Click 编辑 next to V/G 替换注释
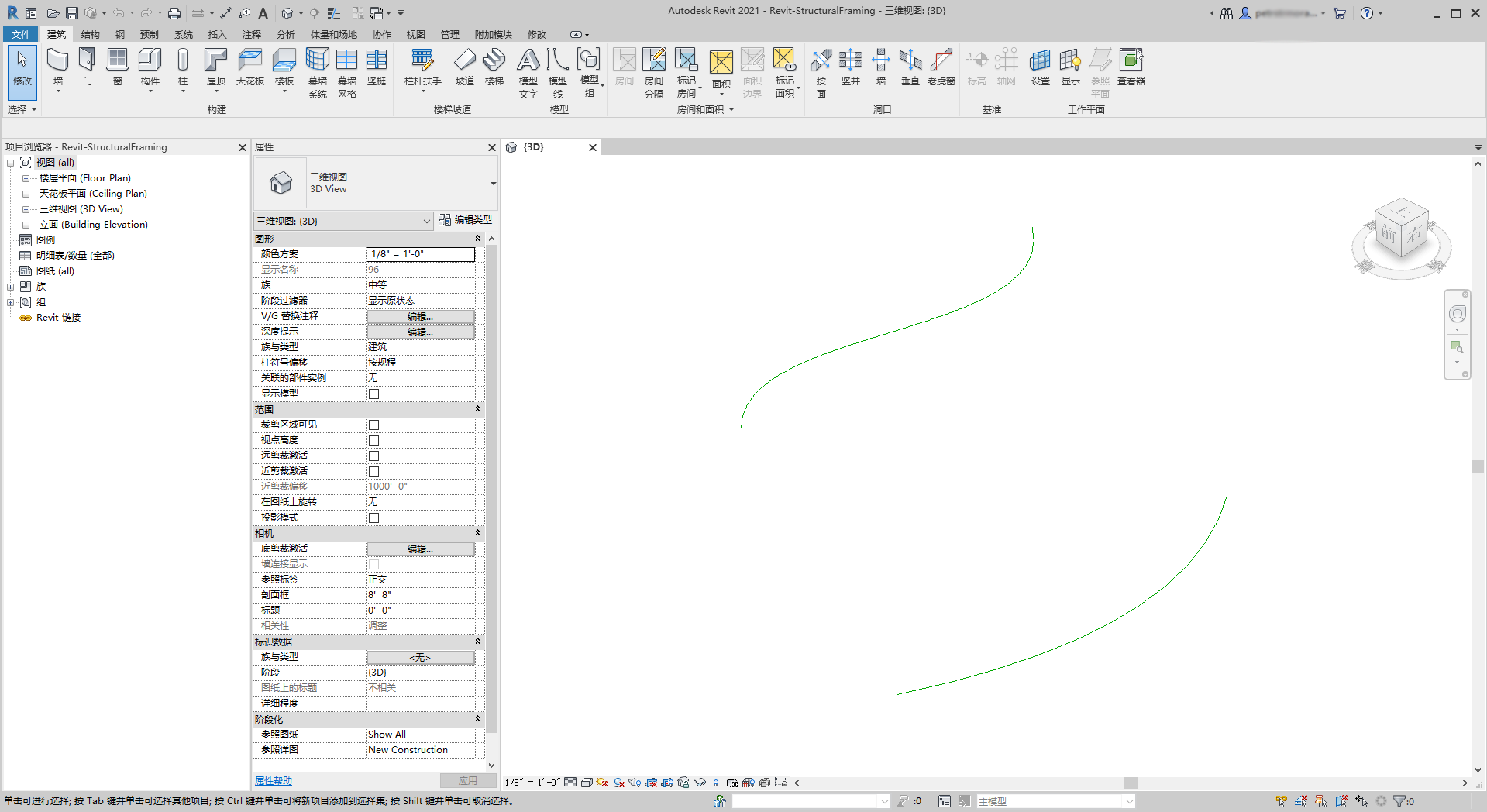1487x812 pixels. coord(419,316)
